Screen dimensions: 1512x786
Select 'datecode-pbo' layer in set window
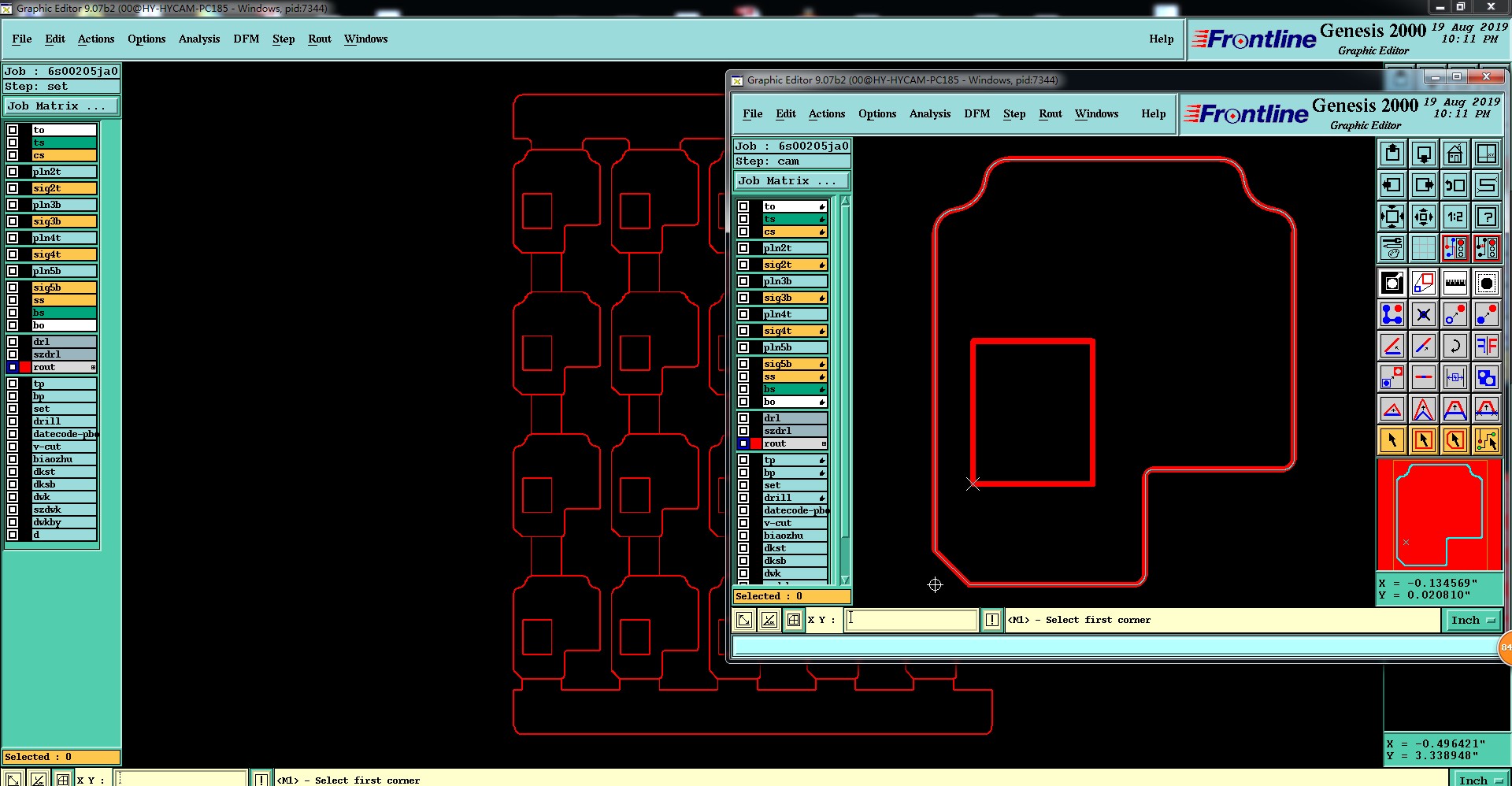65,434
